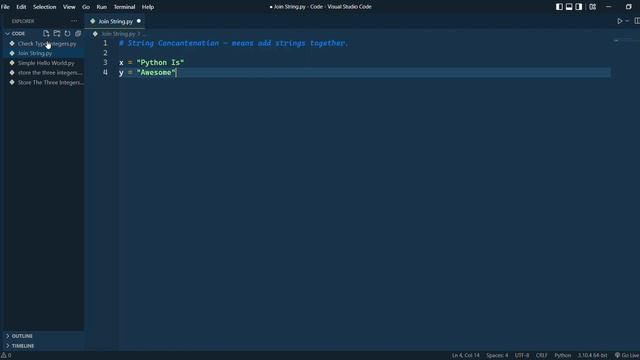Collapse the CODE folder section

pyautogui.click(x=15, y=33)
